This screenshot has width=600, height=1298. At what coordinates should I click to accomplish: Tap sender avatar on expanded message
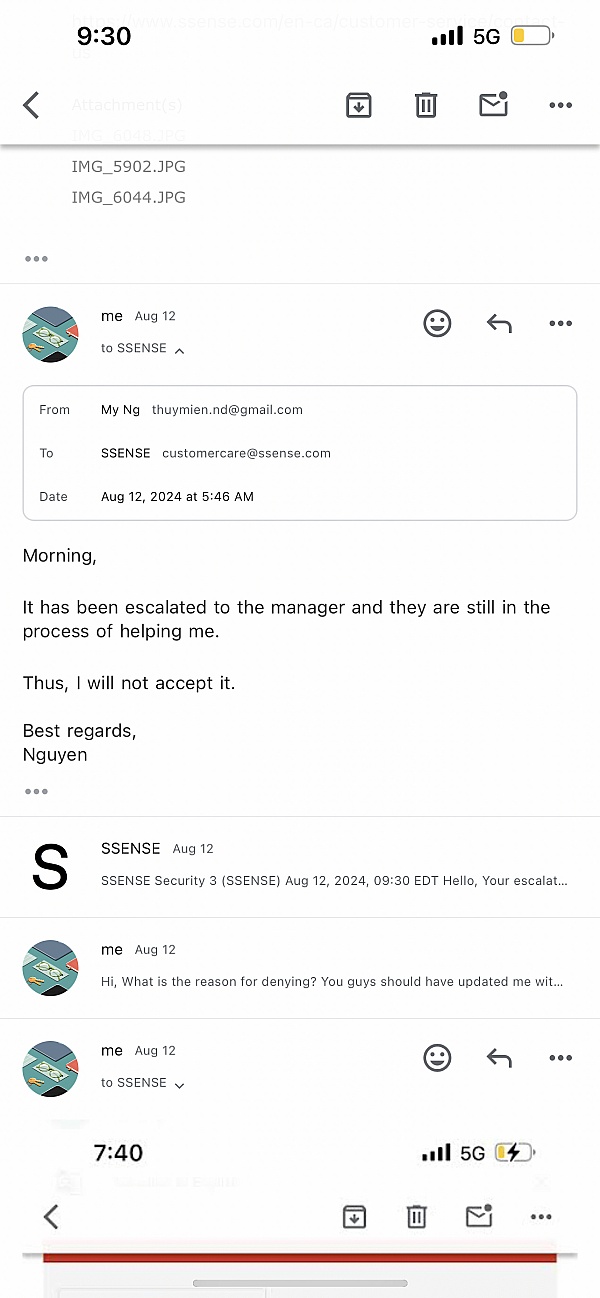[x=50, y=334]
